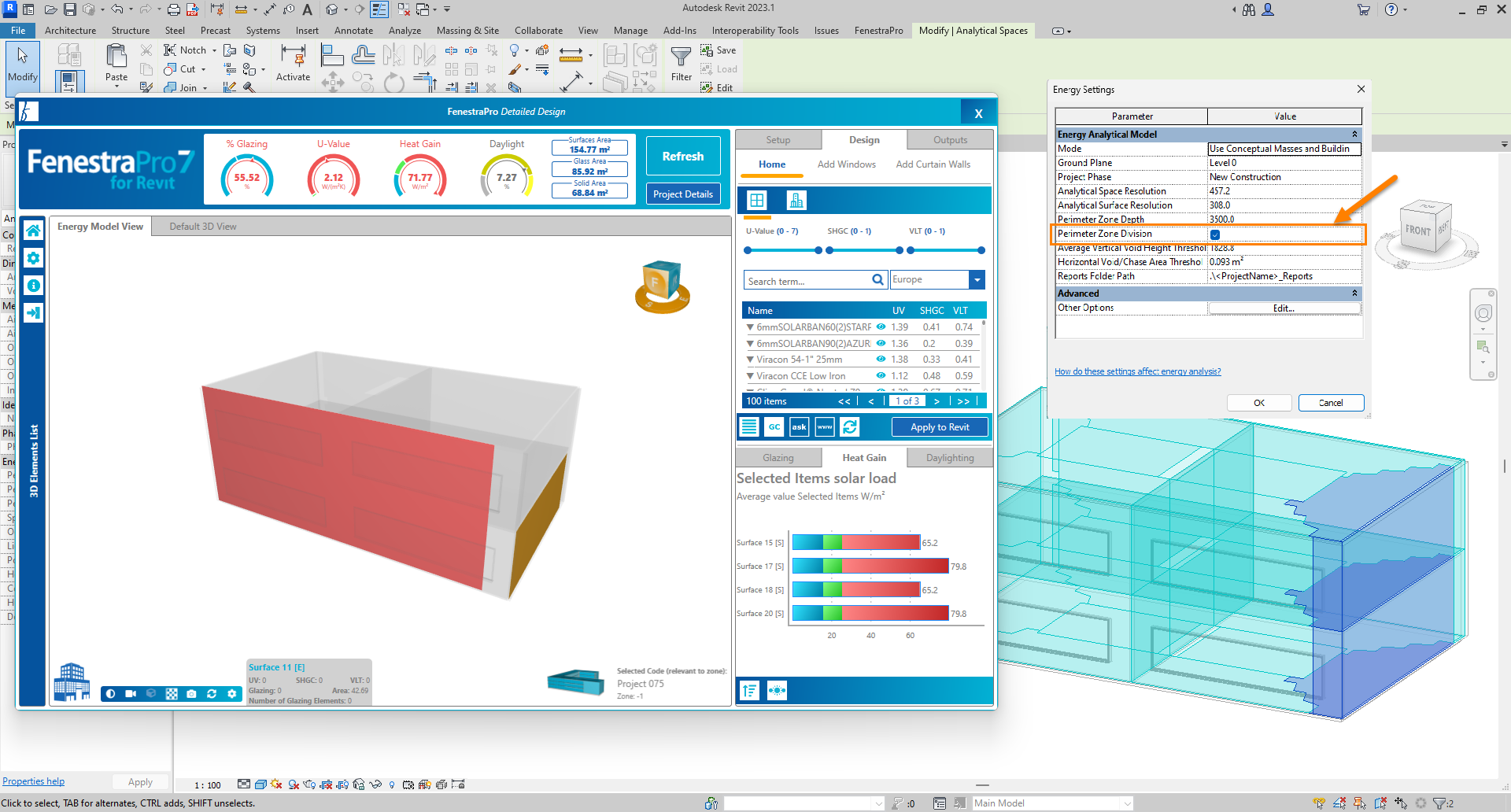The image size is (1511, 812).
Task: Uncheck the Perimeter Zone Division checkbox
Action: point(1215,234)
